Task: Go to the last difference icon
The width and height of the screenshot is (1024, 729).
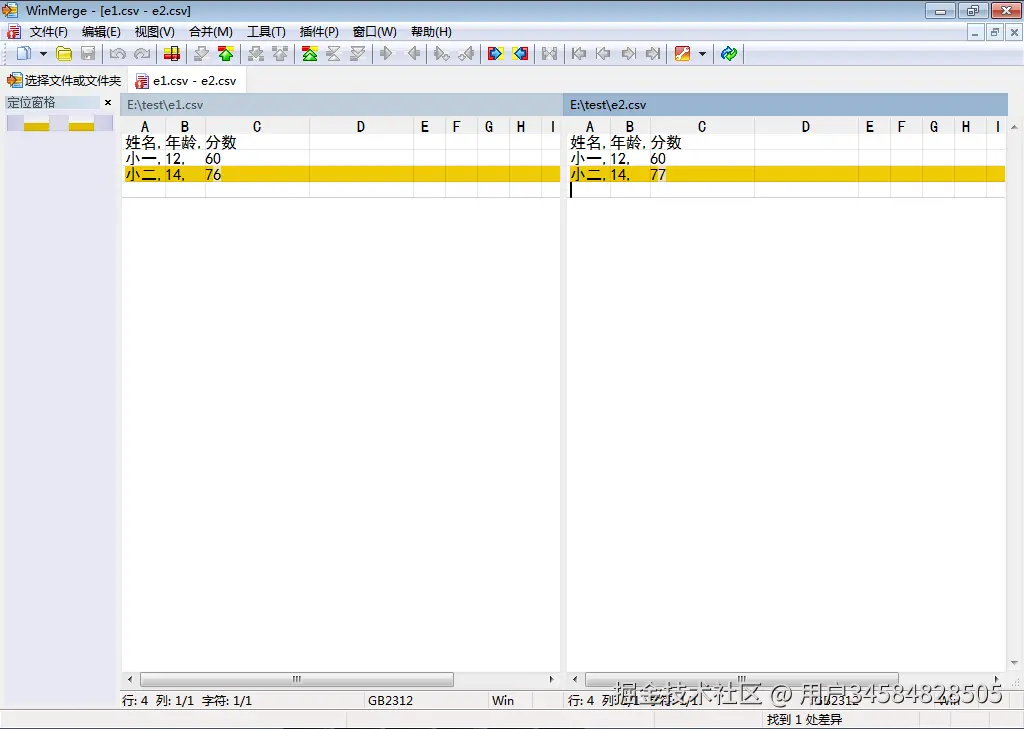Action: [x=652, y=53]
